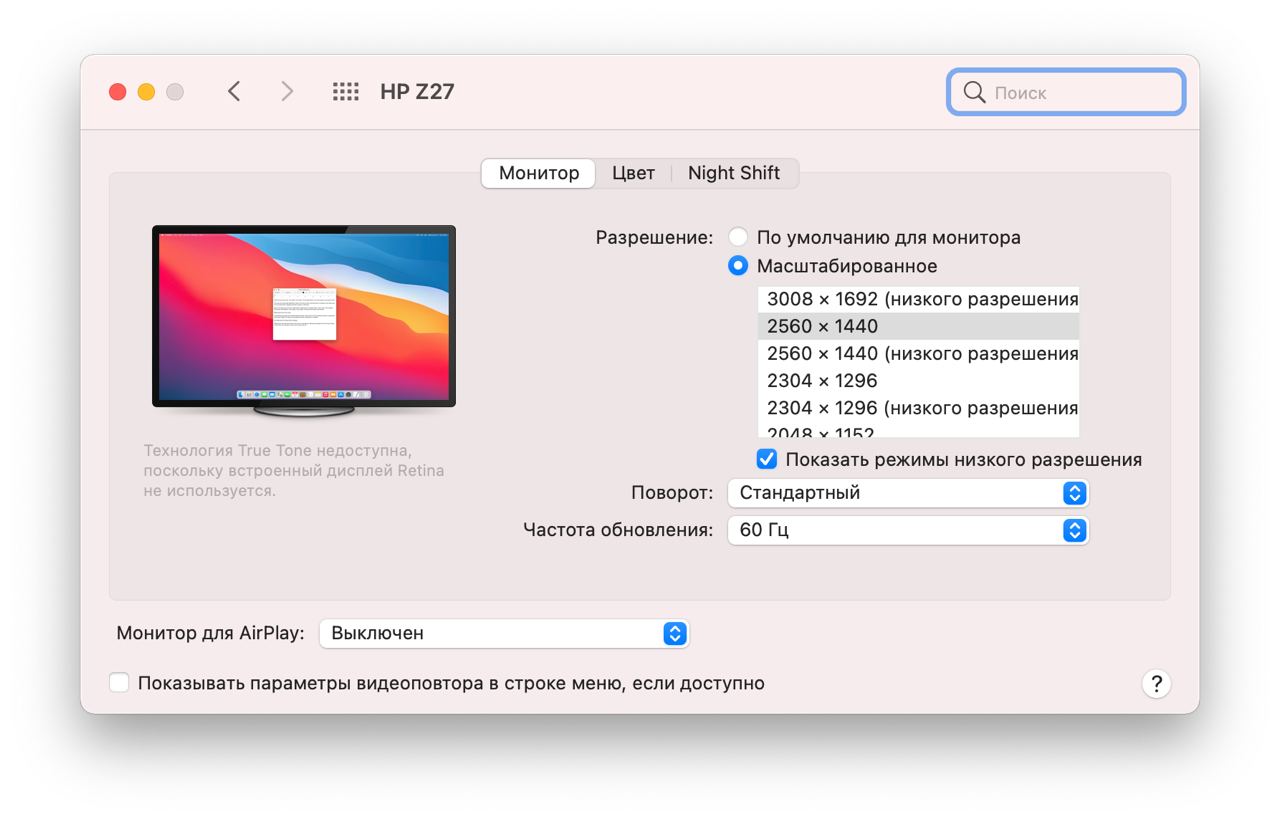Switch to the Монитор tab
This screenshot has height=820, width=1280.
pyautogui.click(x=539, y=173)
